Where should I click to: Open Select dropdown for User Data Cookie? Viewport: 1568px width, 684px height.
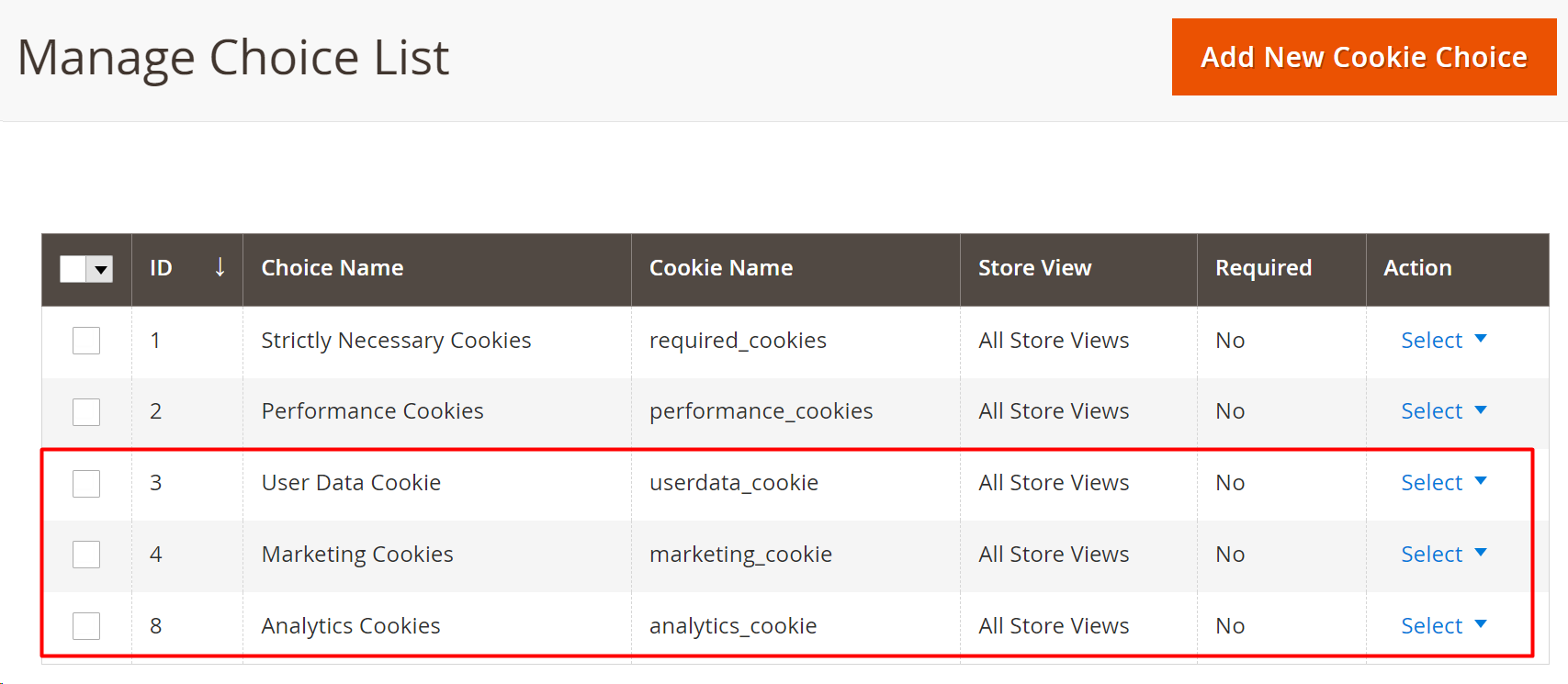click(x=1442, y=483)
